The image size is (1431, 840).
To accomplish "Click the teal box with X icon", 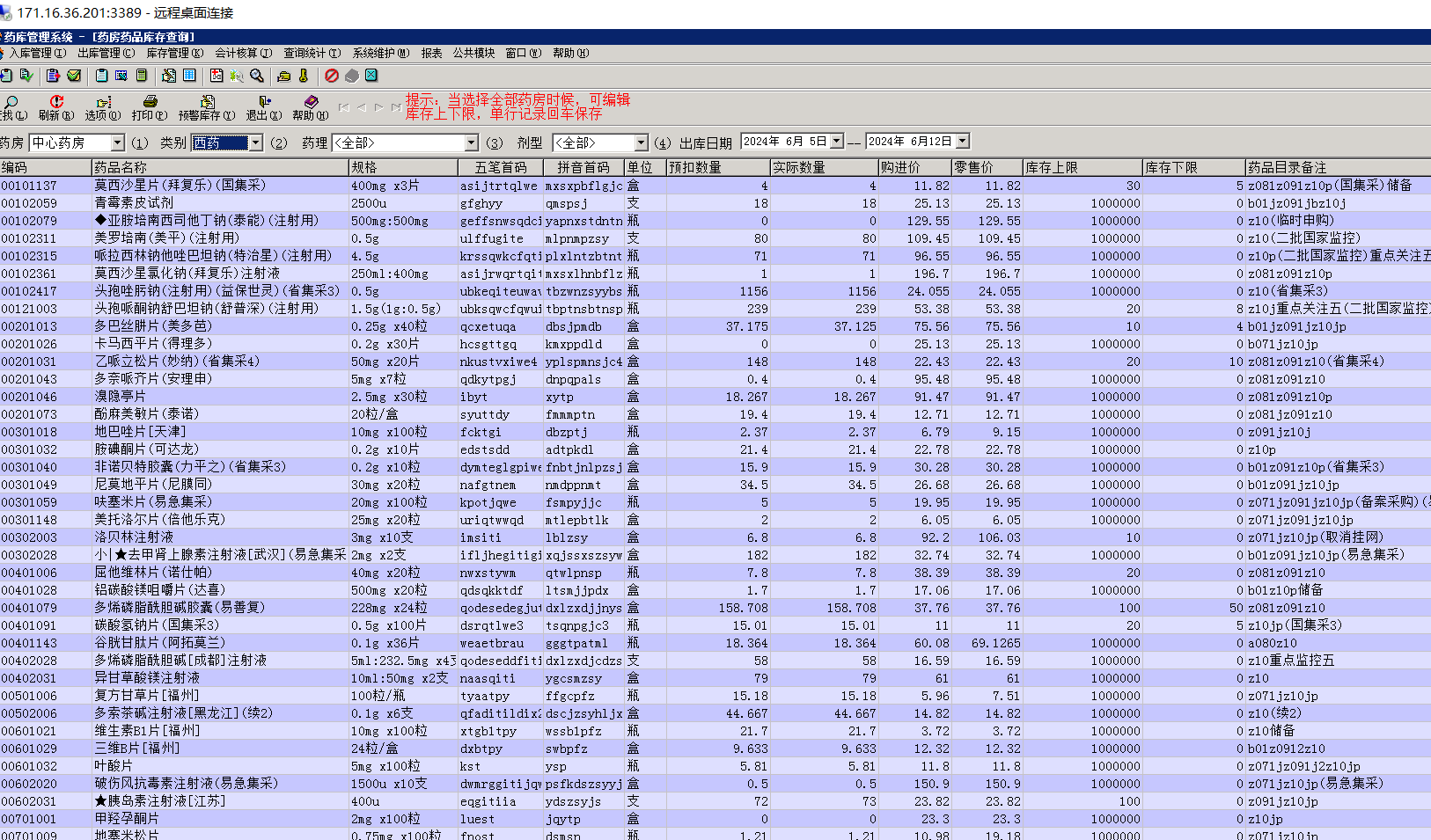I will coord(371,76).
